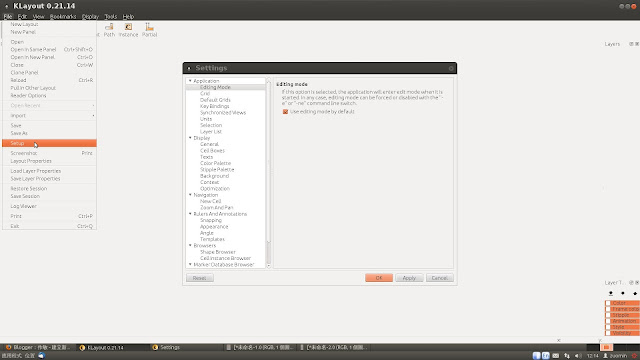Select Zoom And Pan in settings tree
Screen dimensions: 640x360
tap(217, 207)
